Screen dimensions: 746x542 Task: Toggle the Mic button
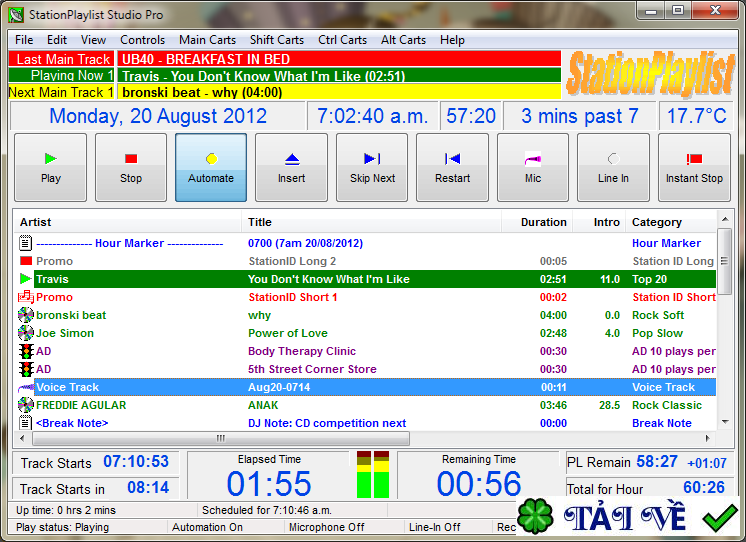point(533,167)
